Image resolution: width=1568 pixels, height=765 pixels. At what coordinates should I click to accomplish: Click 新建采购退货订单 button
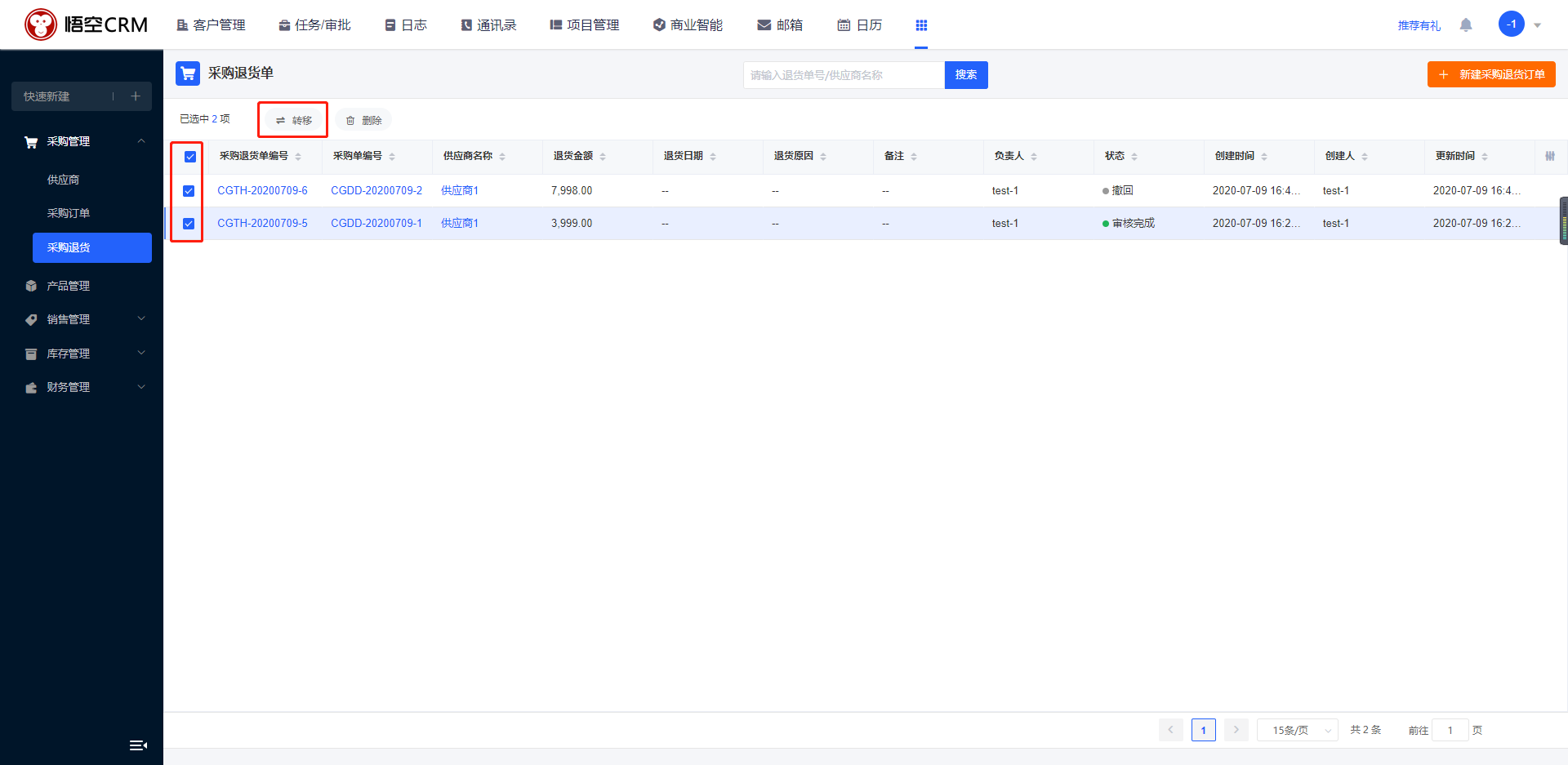coord(1491,74)
